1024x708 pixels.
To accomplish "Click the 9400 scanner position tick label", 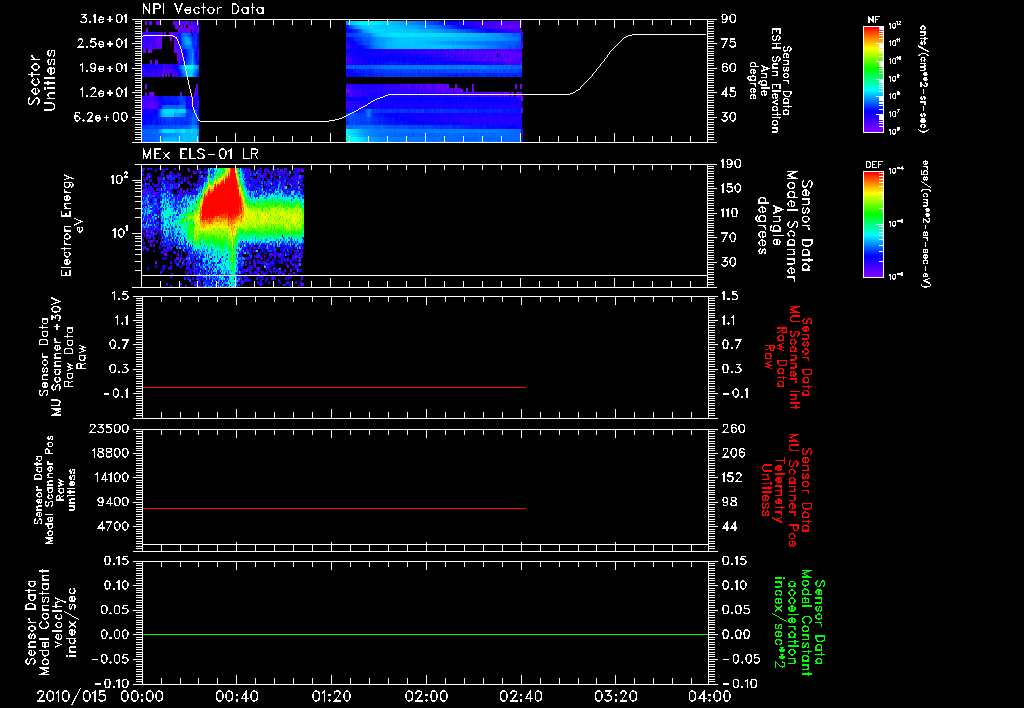I will click(113, 502).
